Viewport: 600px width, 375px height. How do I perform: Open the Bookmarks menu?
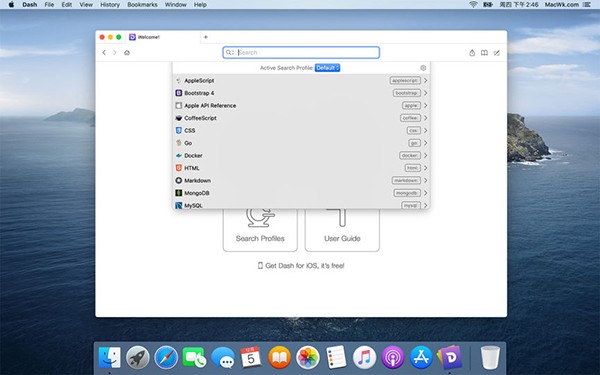(x=142, y=5)
